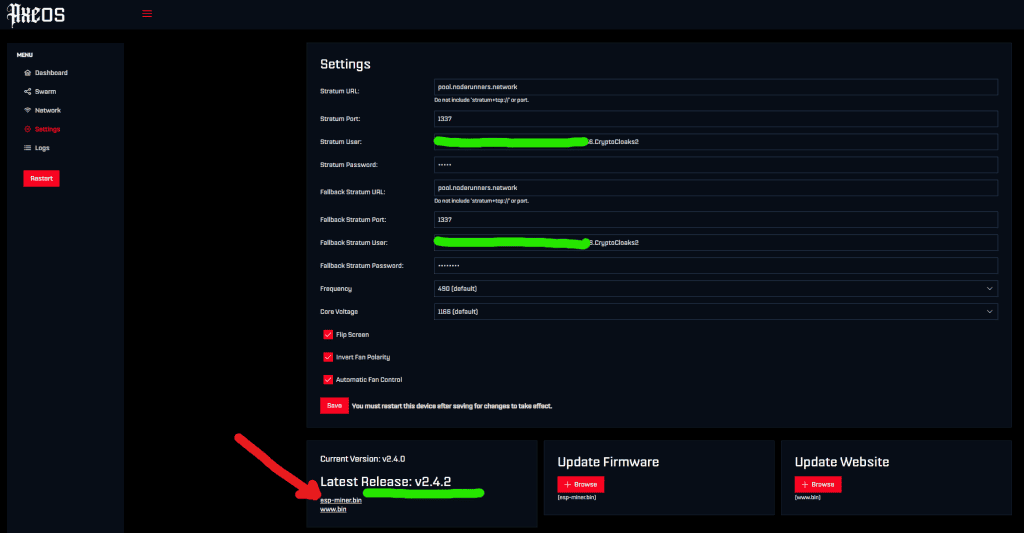Click the 'Stratum URL:' label

coord(340,91)
